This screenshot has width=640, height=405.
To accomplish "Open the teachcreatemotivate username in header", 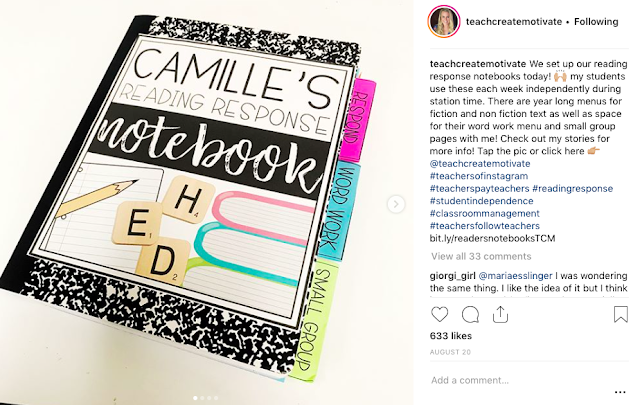I will pyautogui.click(x=514, y=22).
